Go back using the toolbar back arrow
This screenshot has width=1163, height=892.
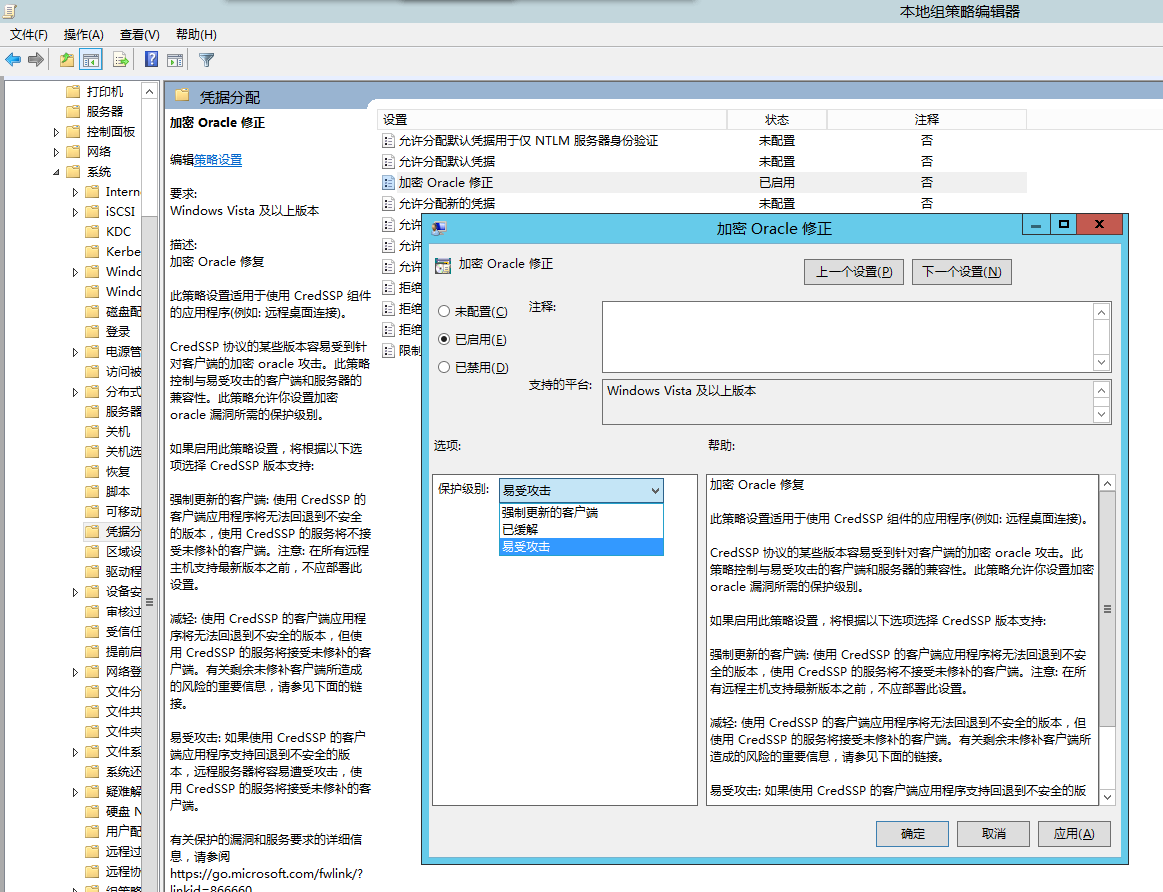[x=13, y=59]
